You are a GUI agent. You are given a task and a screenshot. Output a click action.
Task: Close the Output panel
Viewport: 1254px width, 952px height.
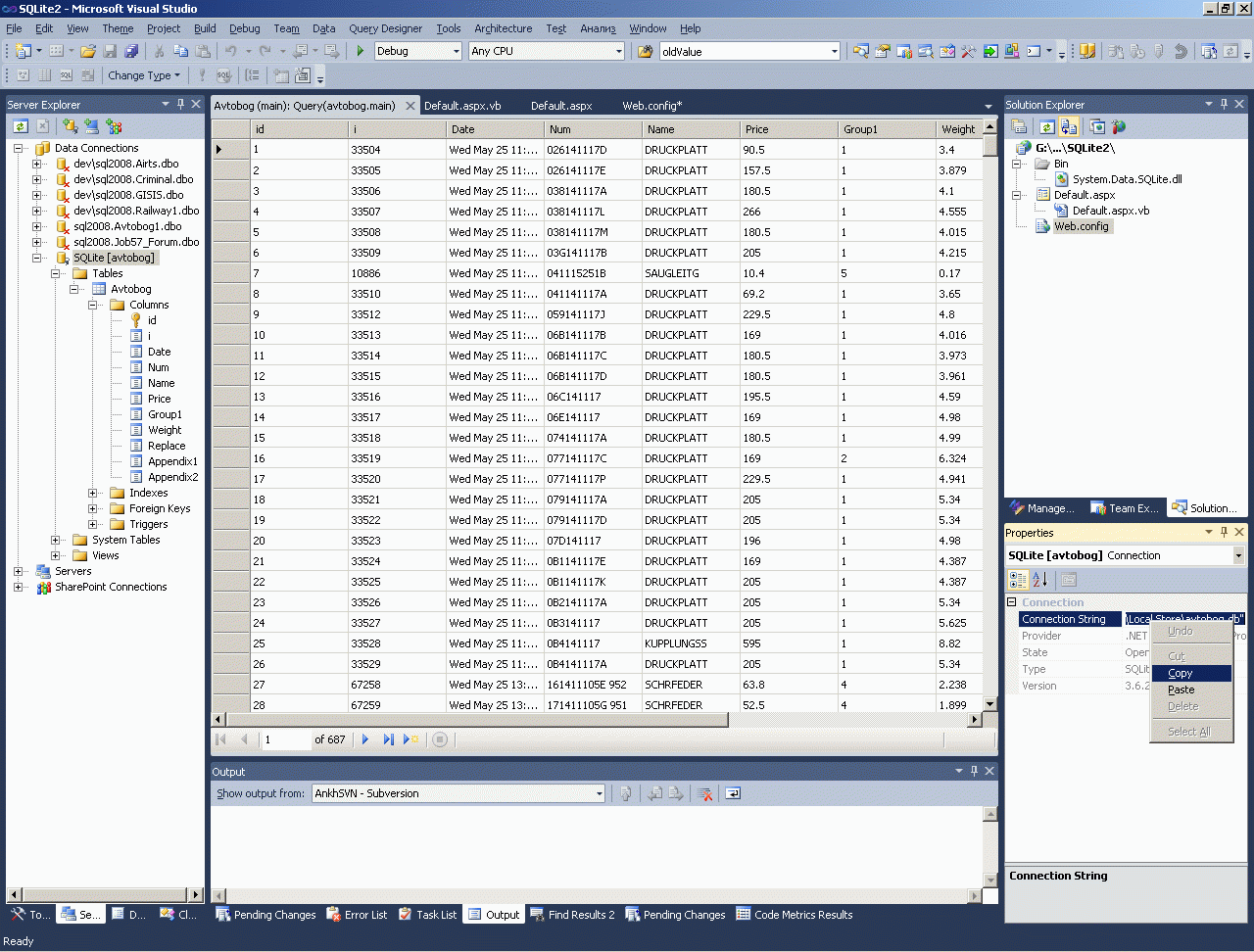coord(989,771)
